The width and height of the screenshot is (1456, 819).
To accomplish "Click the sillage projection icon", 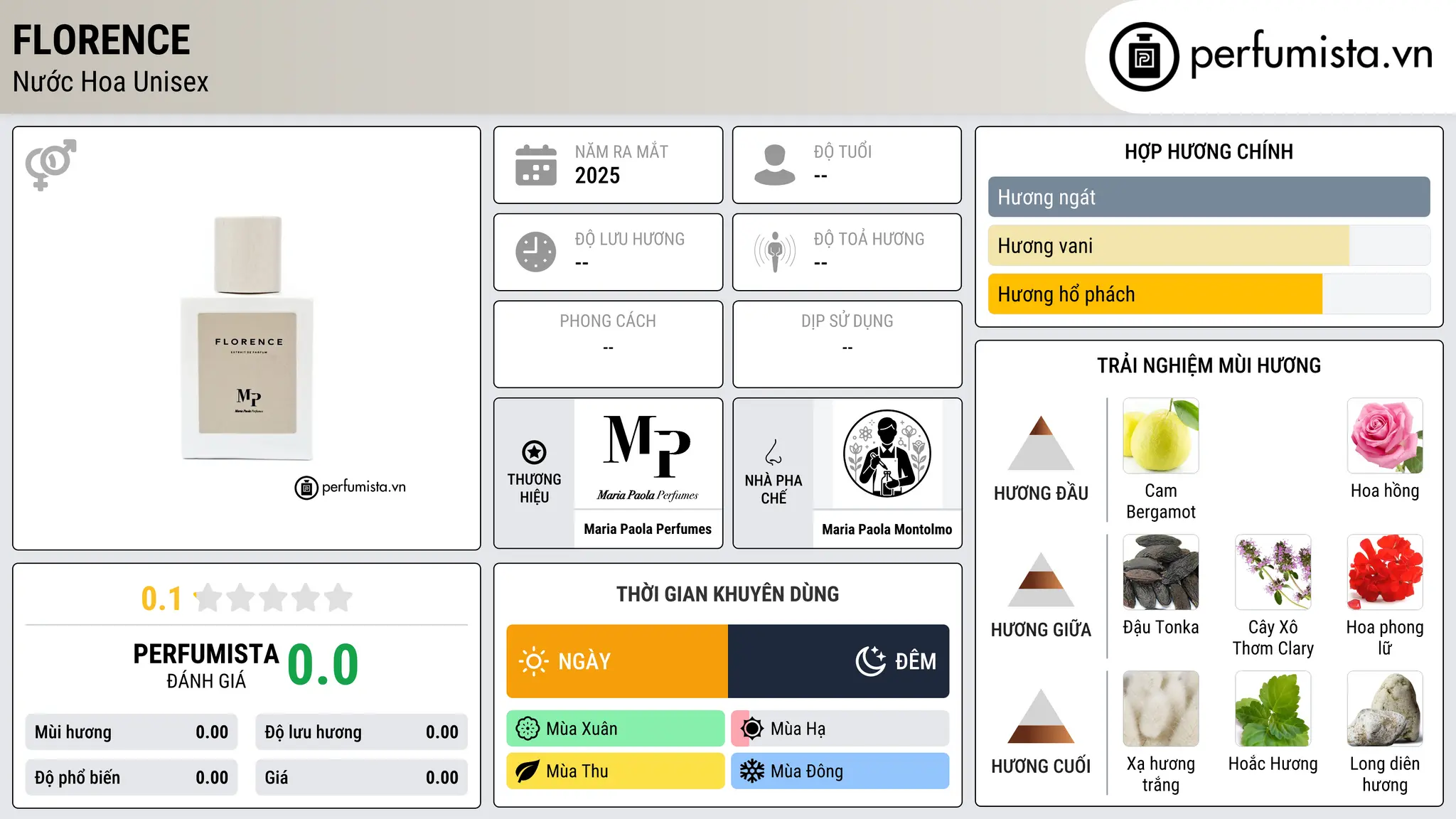I will click(x=775, y=252).
